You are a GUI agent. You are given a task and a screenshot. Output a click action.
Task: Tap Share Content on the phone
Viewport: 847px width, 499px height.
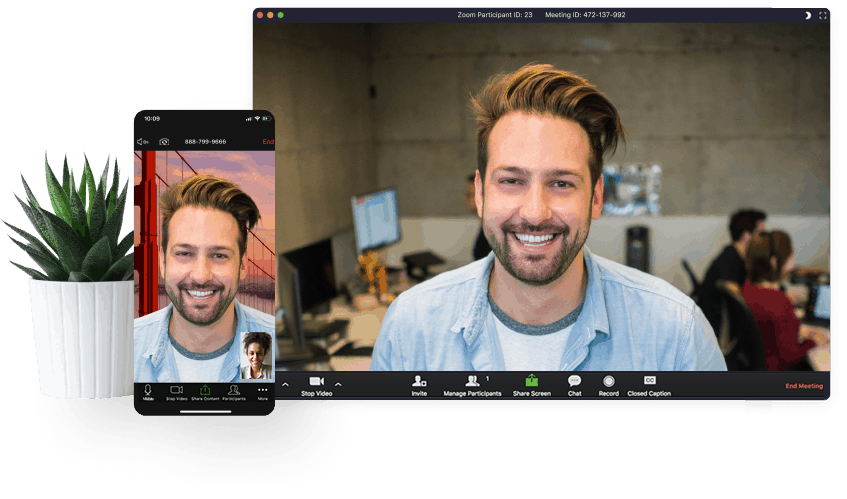tap(205, 391)
